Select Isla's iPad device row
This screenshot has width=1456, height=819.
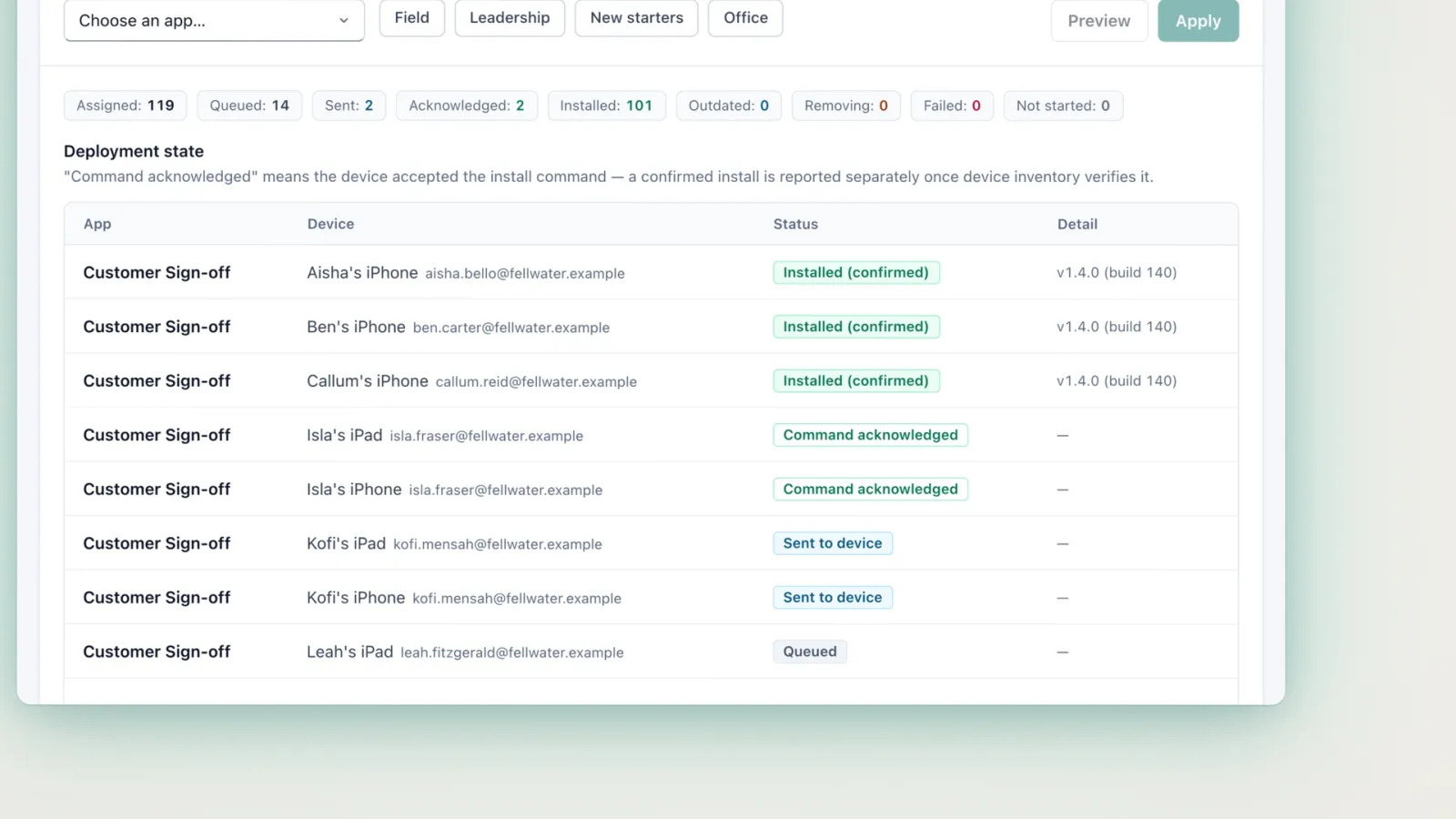click(x=651, y=435)
